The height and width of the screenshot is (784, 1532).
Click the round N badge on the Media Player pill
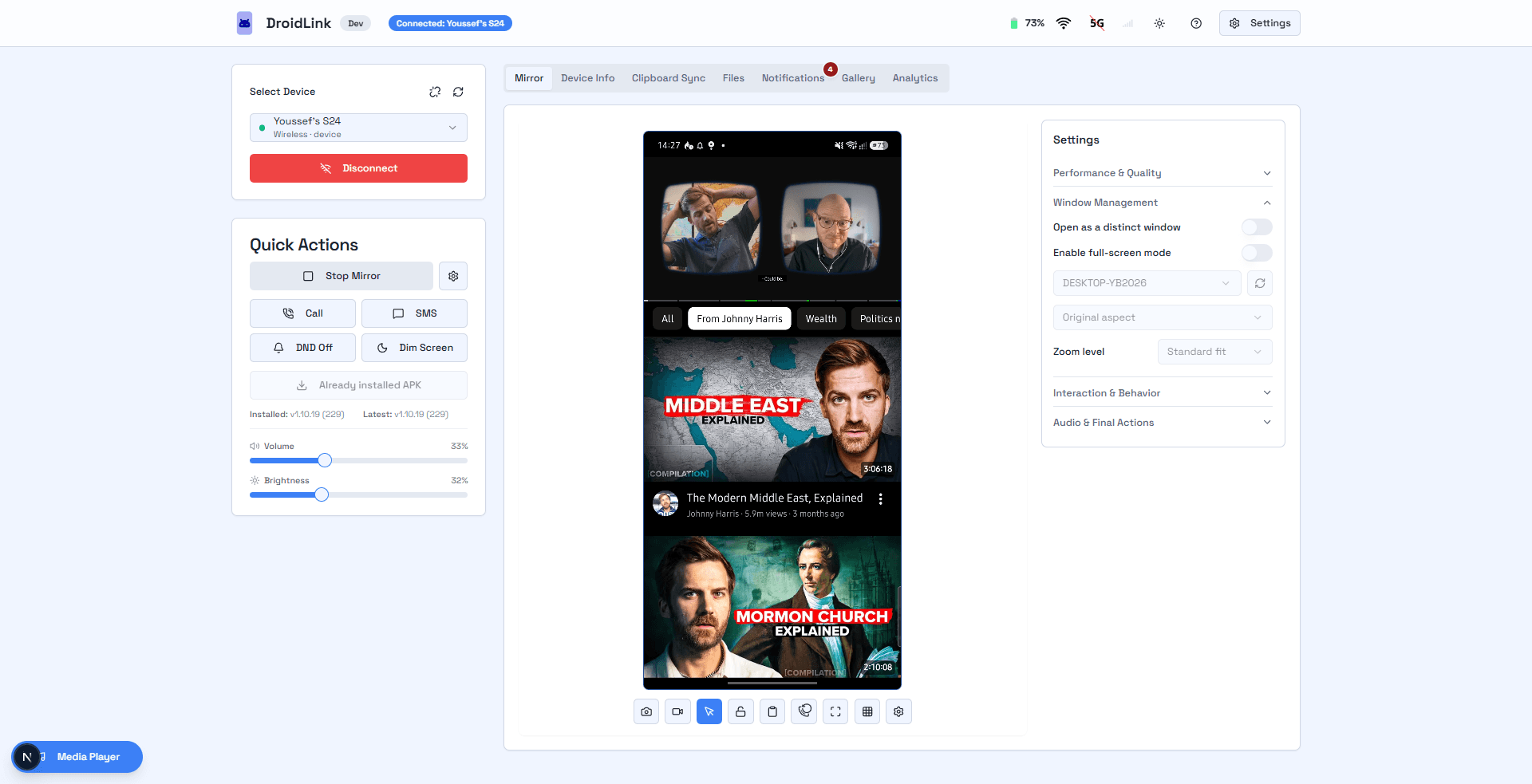[x=27, y=757]
